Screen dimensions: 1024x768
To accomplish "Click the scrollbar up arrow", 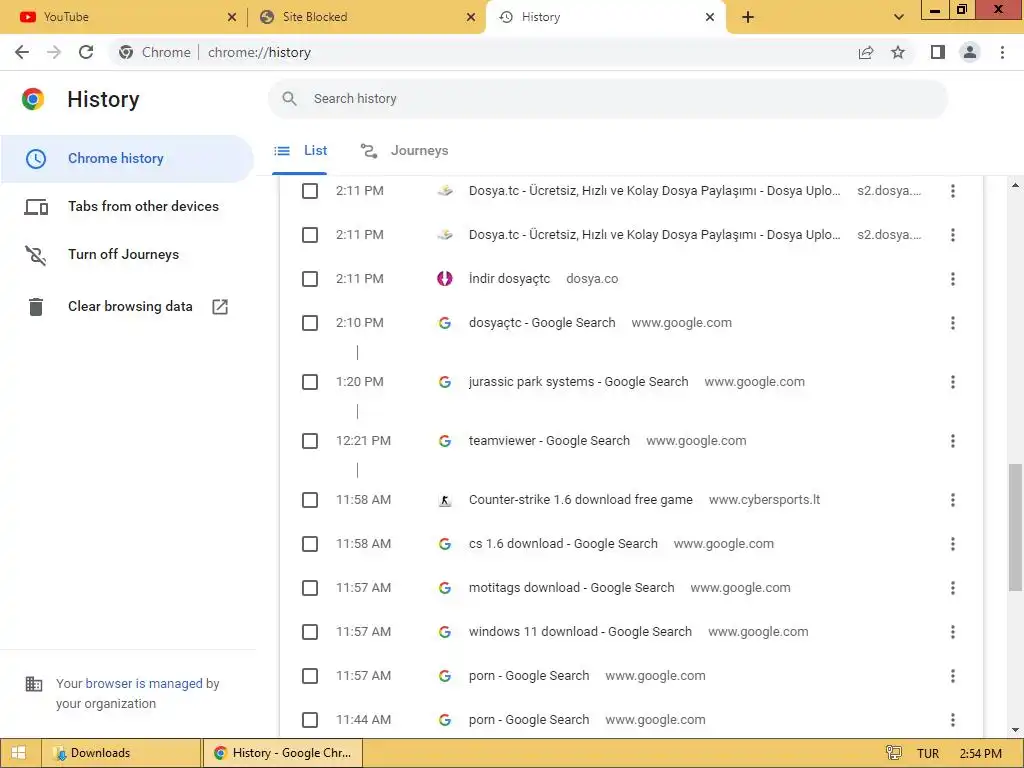I will tap(1015, 185).
